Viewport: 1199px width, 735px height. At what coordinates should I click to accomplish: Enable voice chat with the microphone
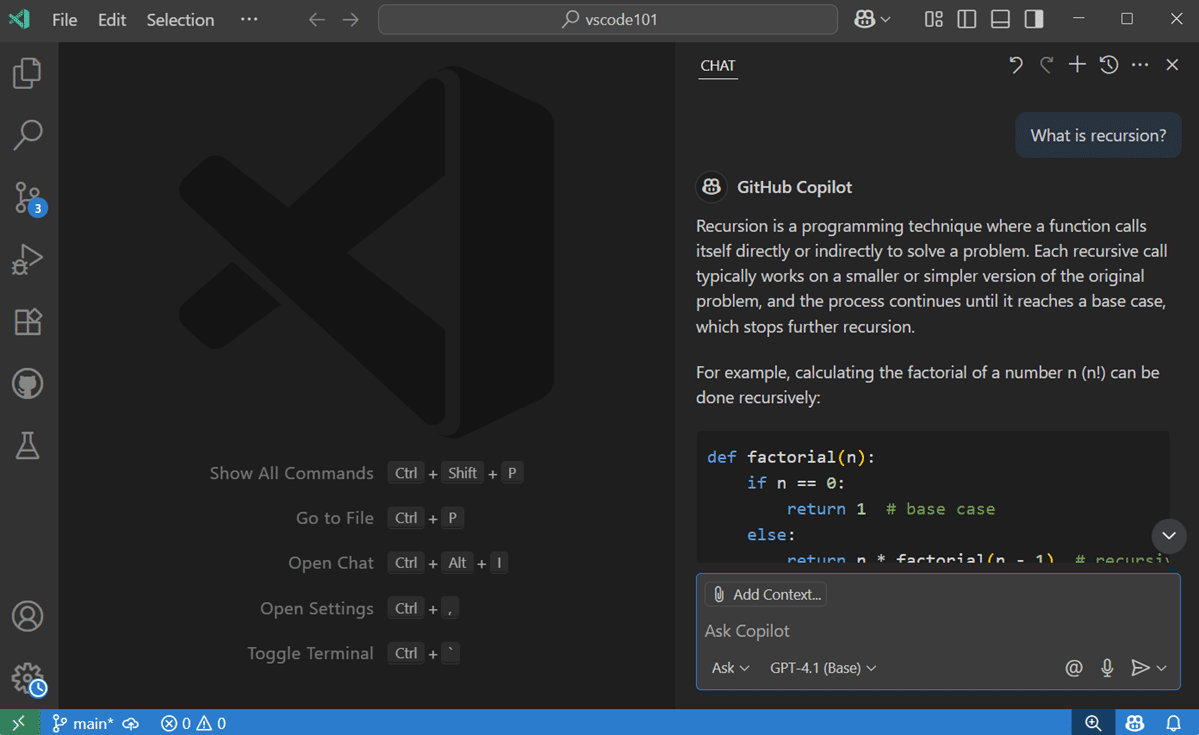pyautogui.click(x=1106, y=667)
